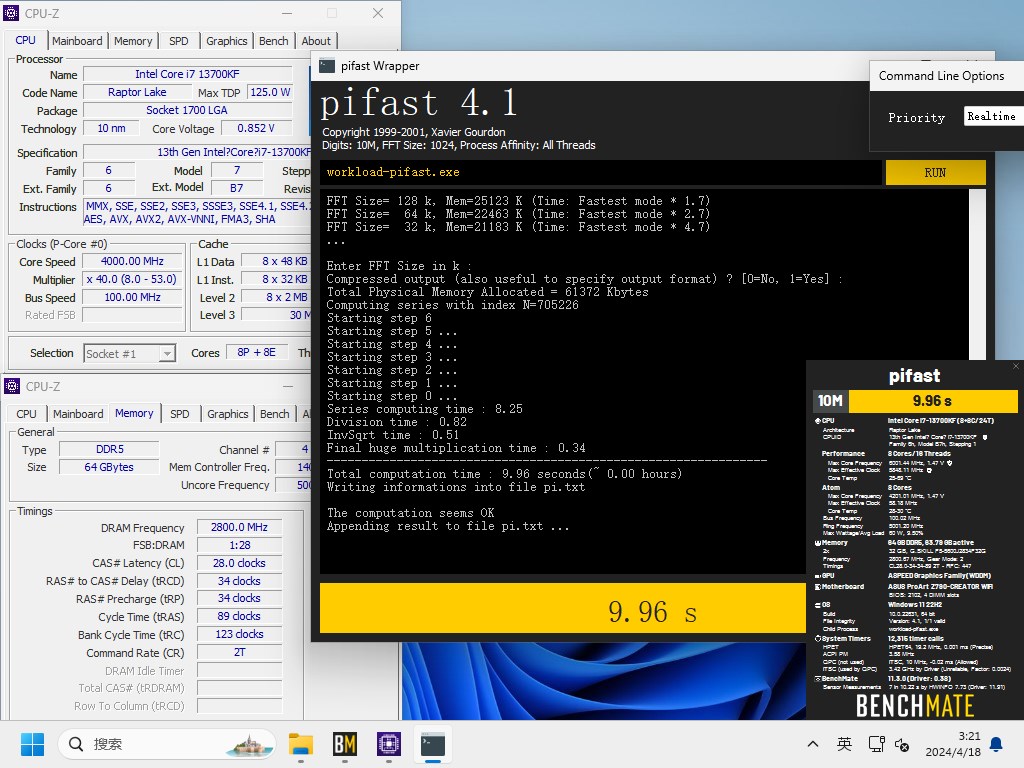The image size is (1024, 768).
Task: Click the 英 input method indicator
Action: point(844,744)
